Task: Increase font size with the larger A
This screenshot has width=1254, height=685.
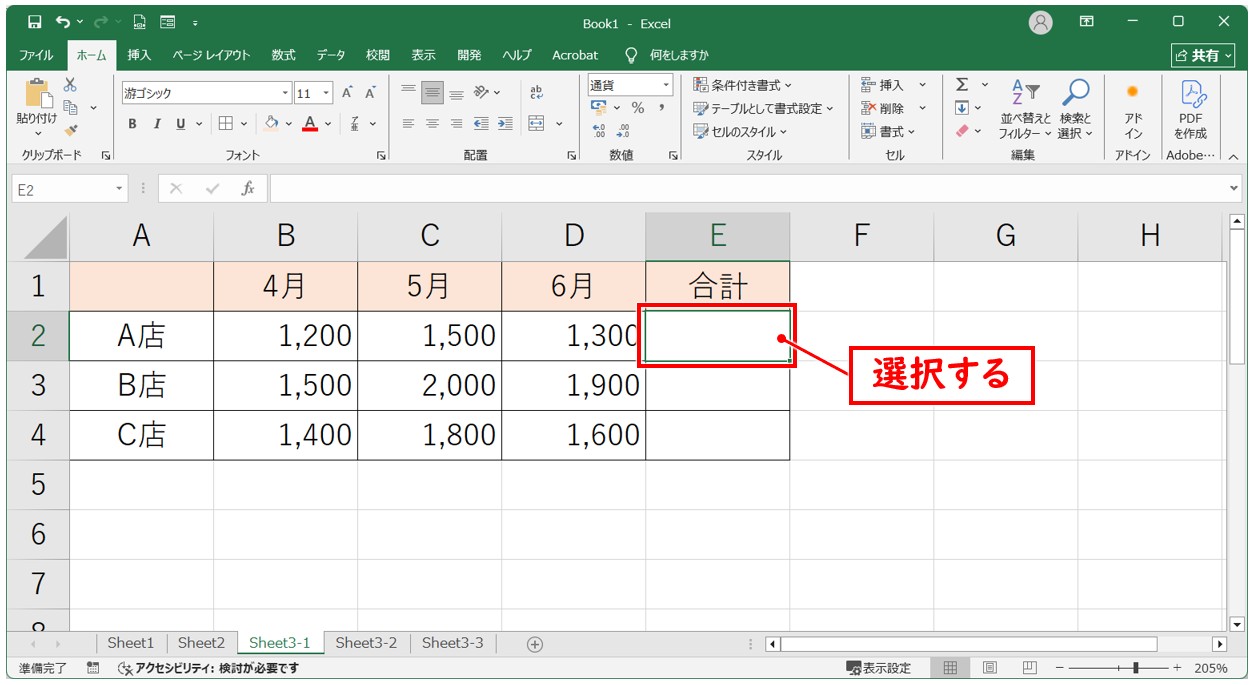Action: [347, 93]
